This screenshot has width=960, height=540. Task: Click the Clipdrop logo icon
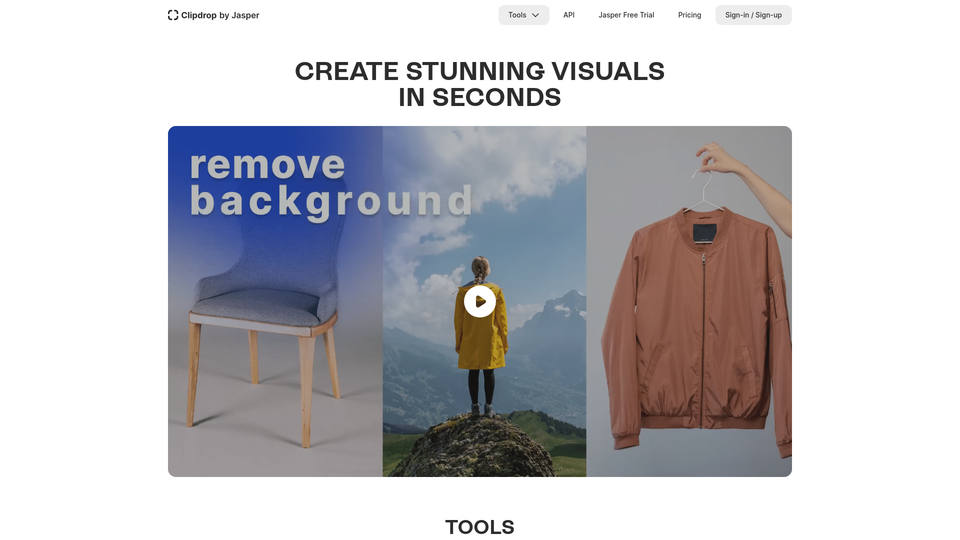tap(173, 15)
